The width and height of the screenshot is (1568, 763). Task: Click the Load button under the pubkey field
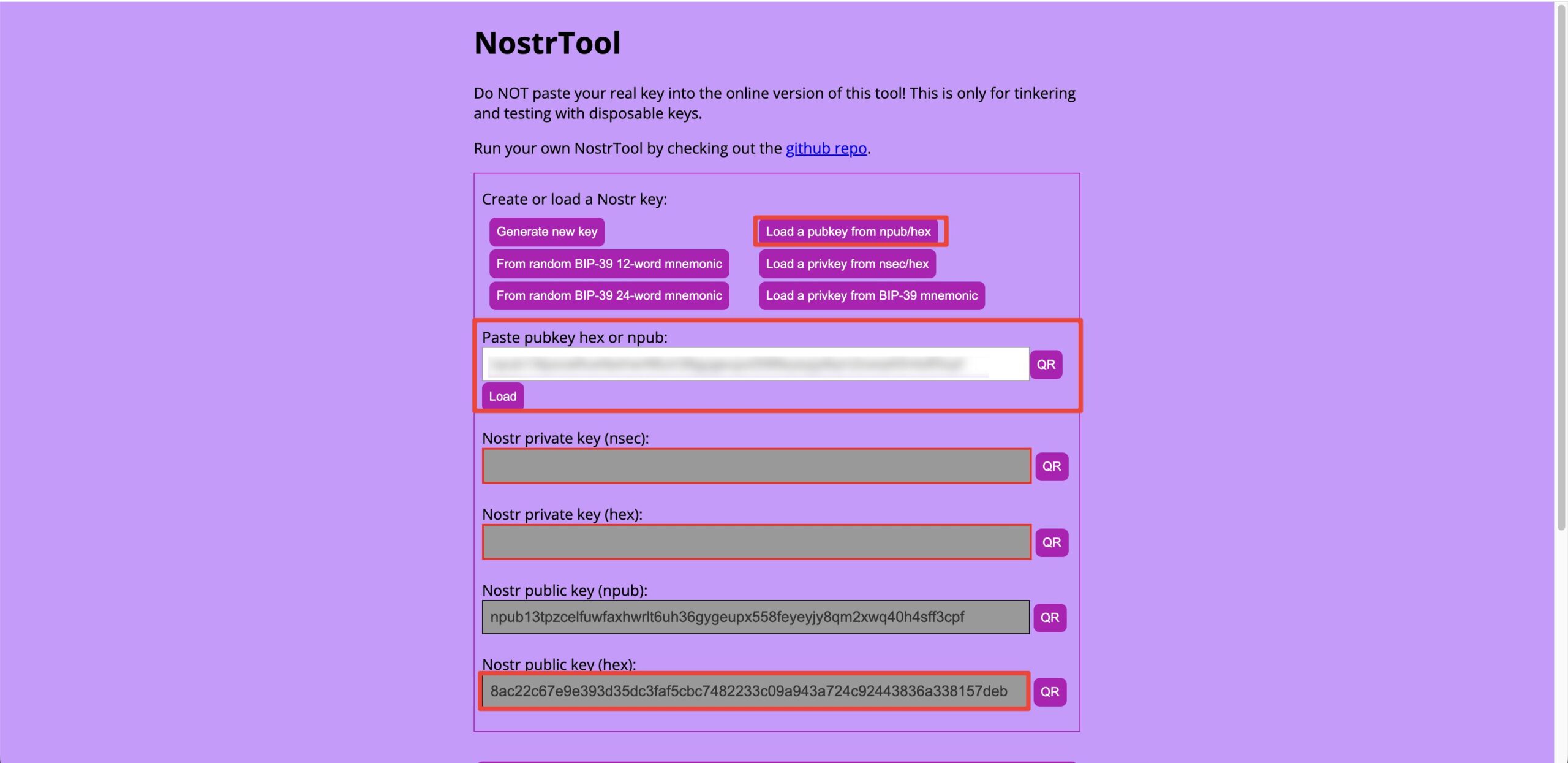[502, 396]
